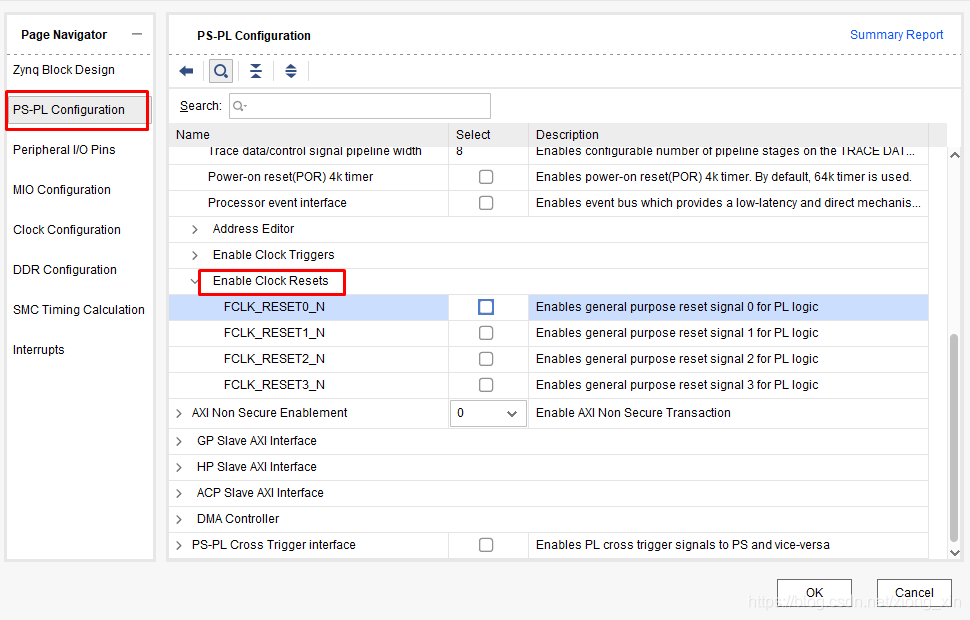Screen dimensions: 970x620
Task: Toggle the search magnifier toolbar icon
Action: coord(221,71)
